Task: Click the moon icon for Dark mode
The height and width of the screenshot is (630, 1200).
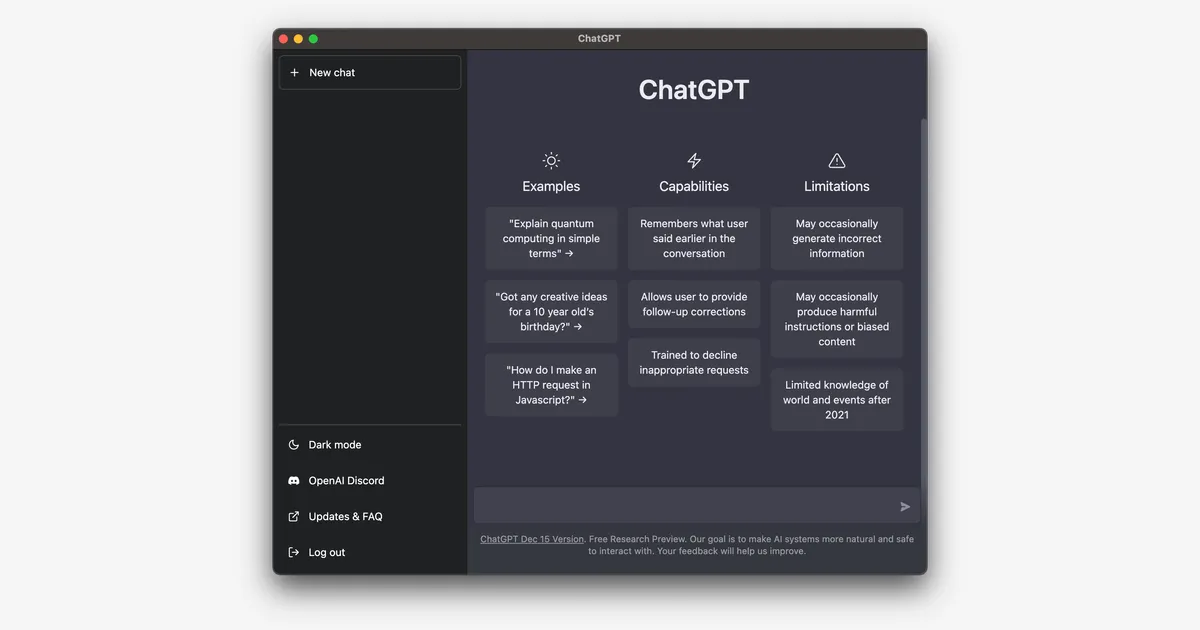Action: [x=294, y=445]
